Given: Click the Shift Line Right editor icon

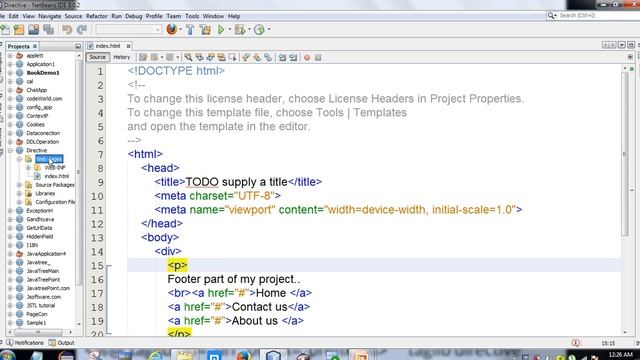Looking at the screenshot, I should click(x=293, y=57).
